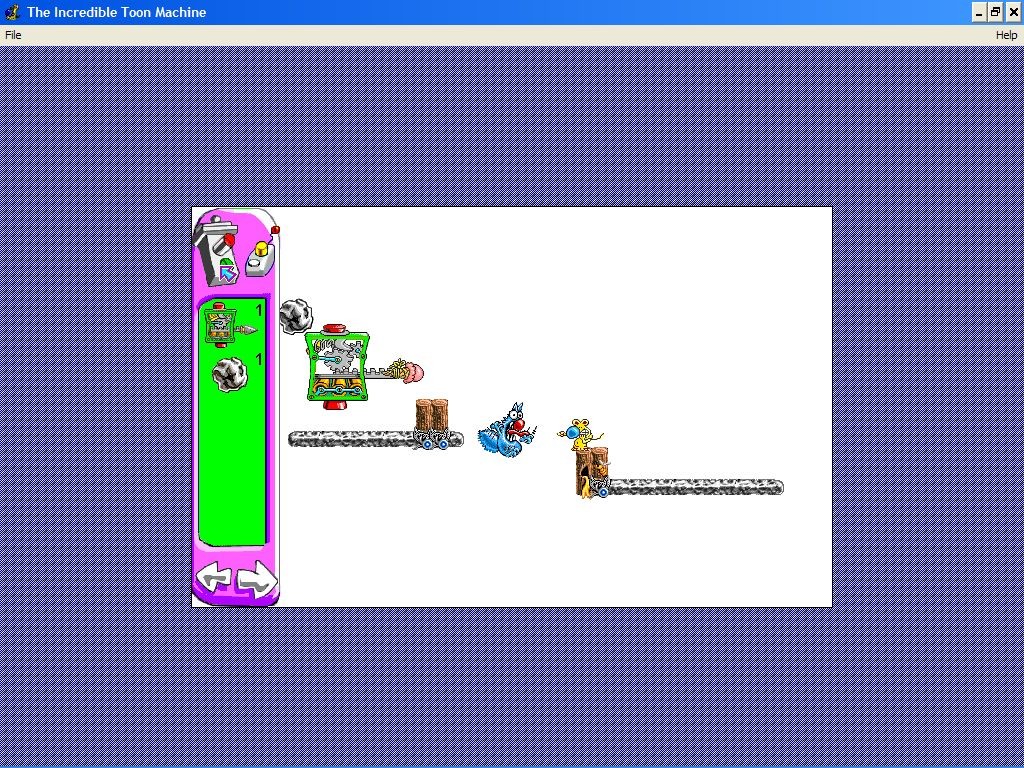Open the Help menu

[x=1006, y=35]
